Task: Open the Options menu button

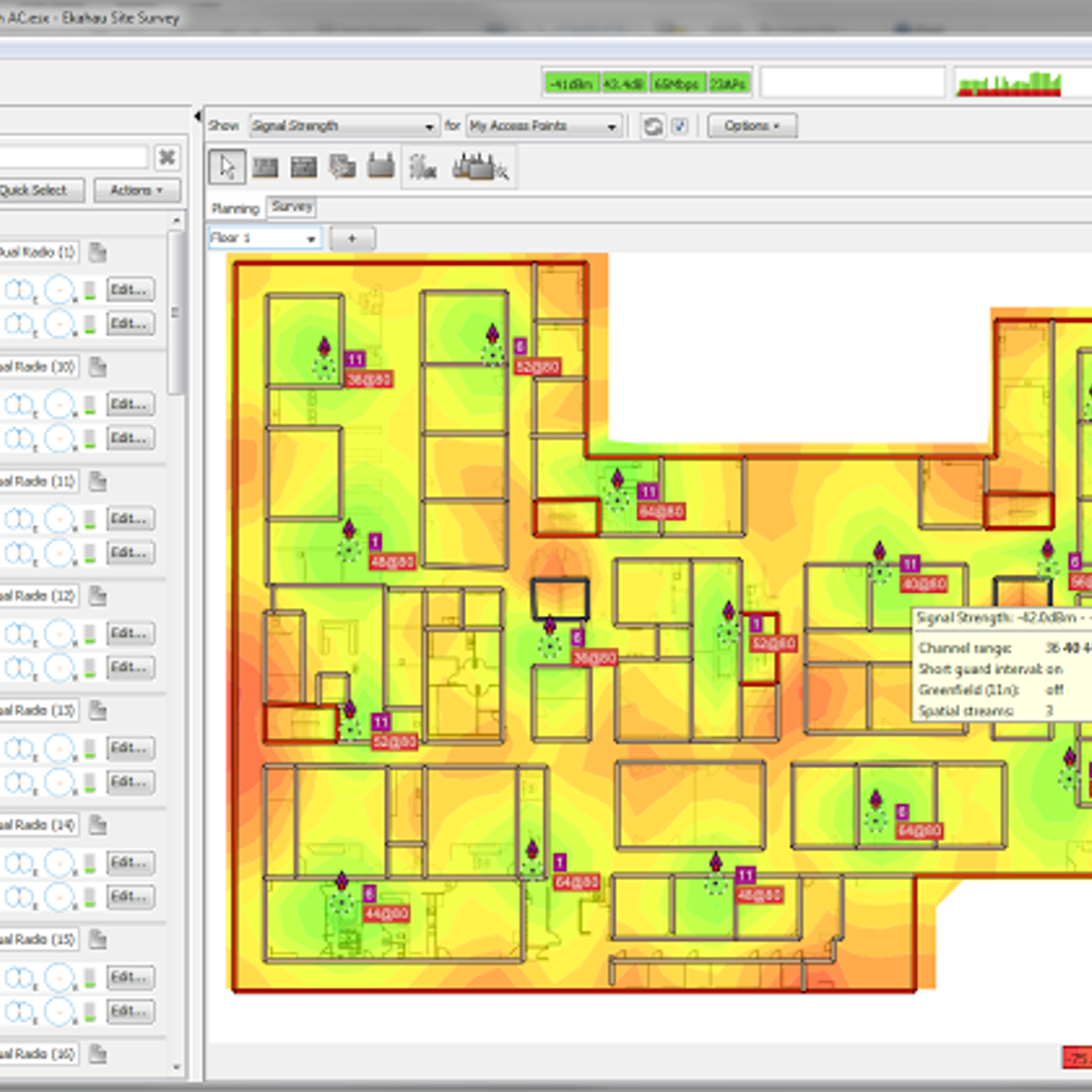Action: (x=752, y=126)
